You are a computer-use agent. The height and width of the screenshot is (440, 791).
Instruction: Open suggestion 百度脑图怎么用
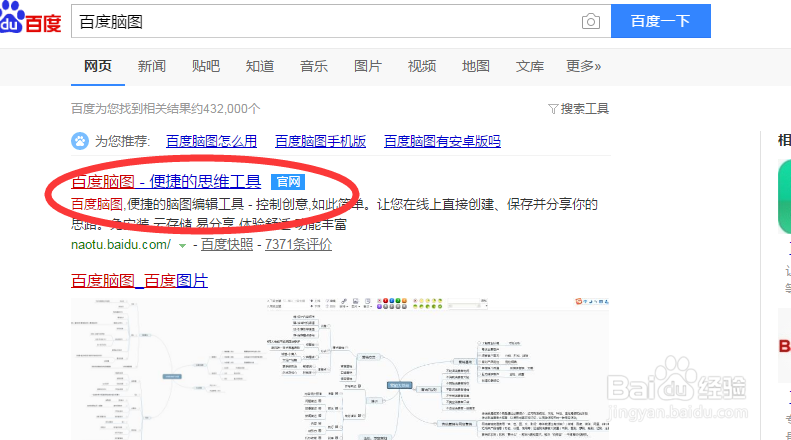pyautogui.click(x=211, y=141)
